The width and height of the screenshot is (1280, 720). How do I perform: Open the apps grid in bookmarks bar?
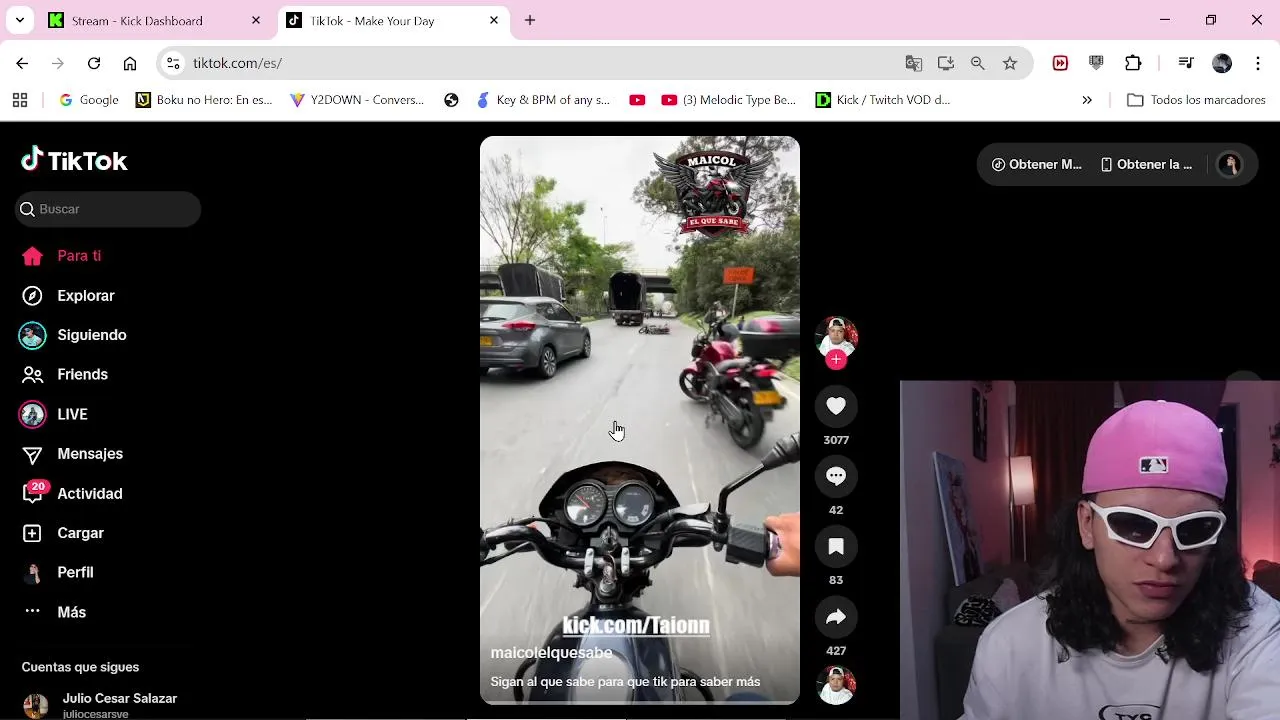pos(20,100)
